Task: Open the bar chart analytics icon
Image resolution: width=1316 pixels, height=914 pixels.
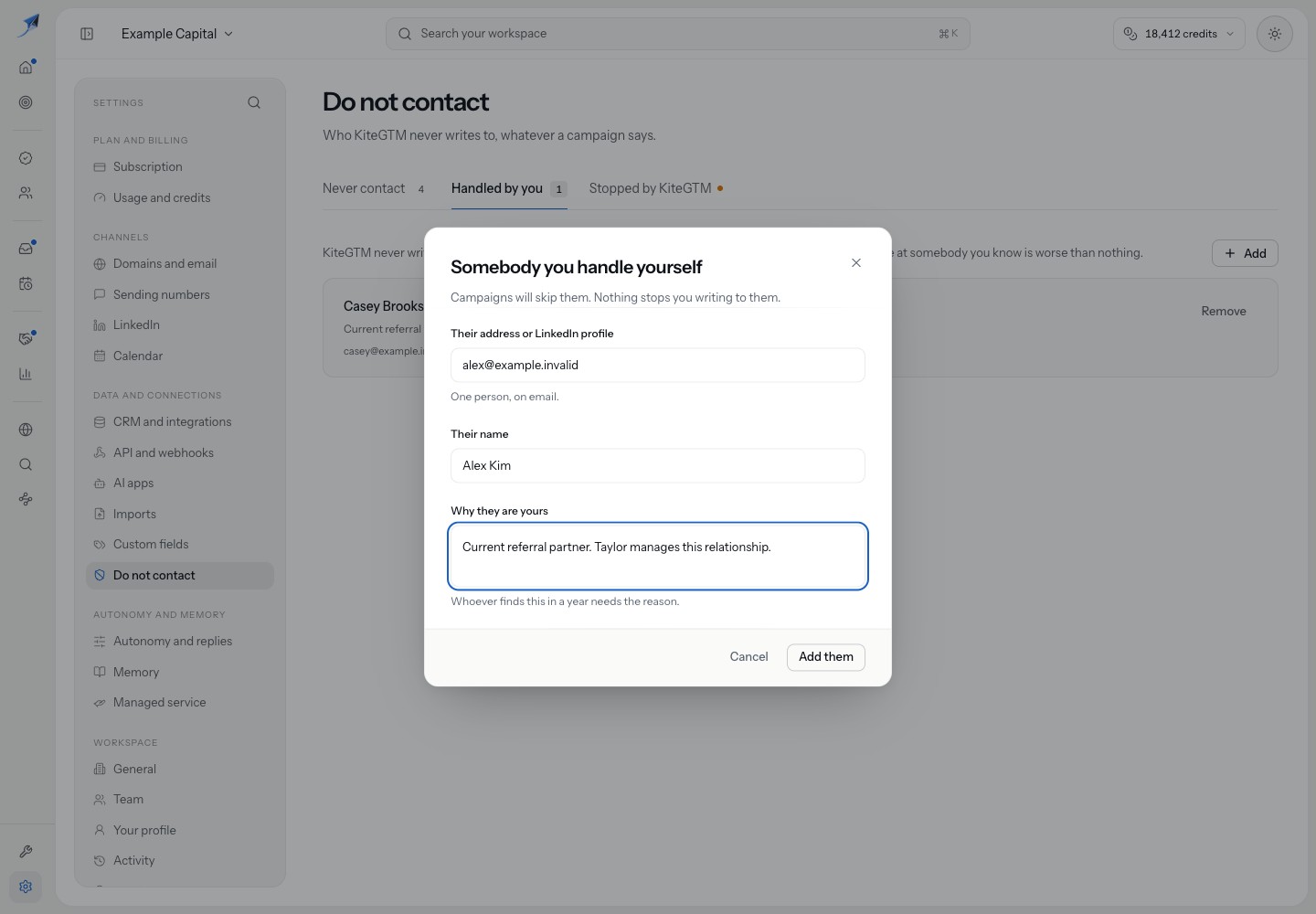Action: 26,374
